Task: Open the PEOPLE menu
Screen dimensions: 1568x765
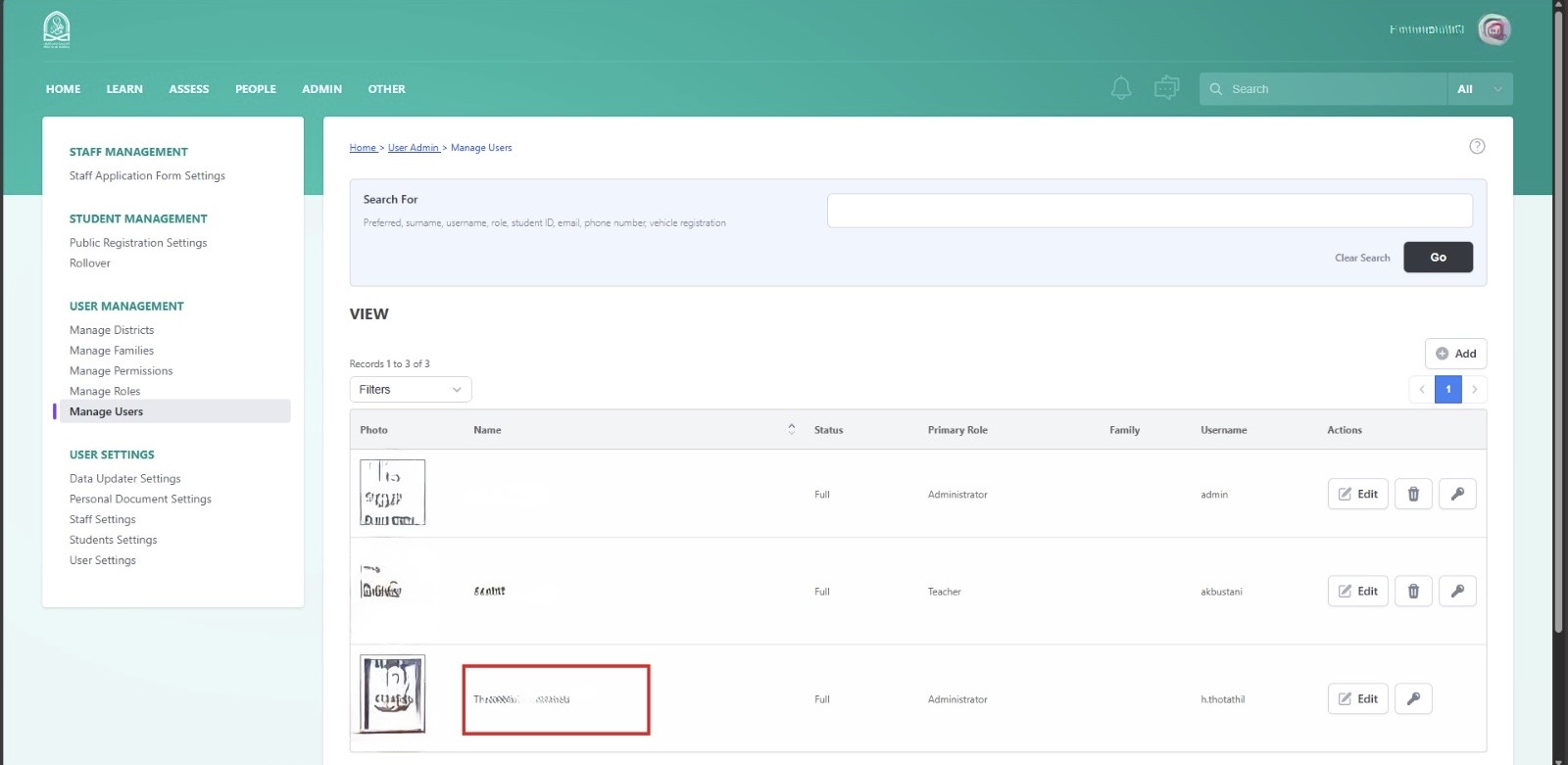Action: pos(255,89)
